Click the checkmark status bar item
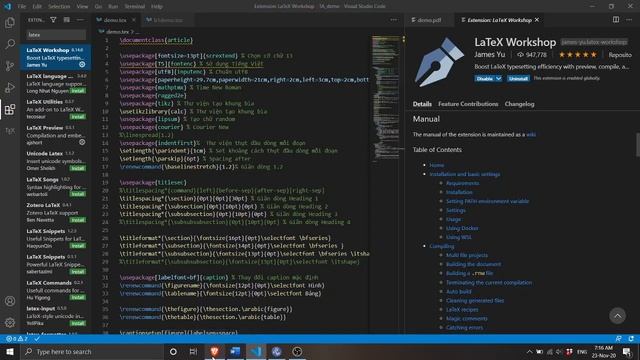Viewport: 640px width, 360px height. pyautogui.click(x=37, y=339)
